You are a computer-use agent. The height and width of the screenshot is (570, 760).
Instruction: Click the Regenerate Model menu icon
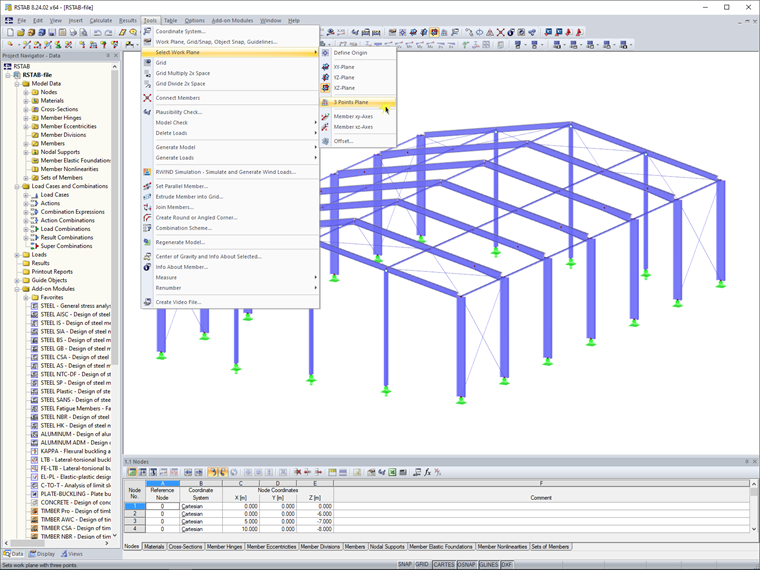point(147,242)
